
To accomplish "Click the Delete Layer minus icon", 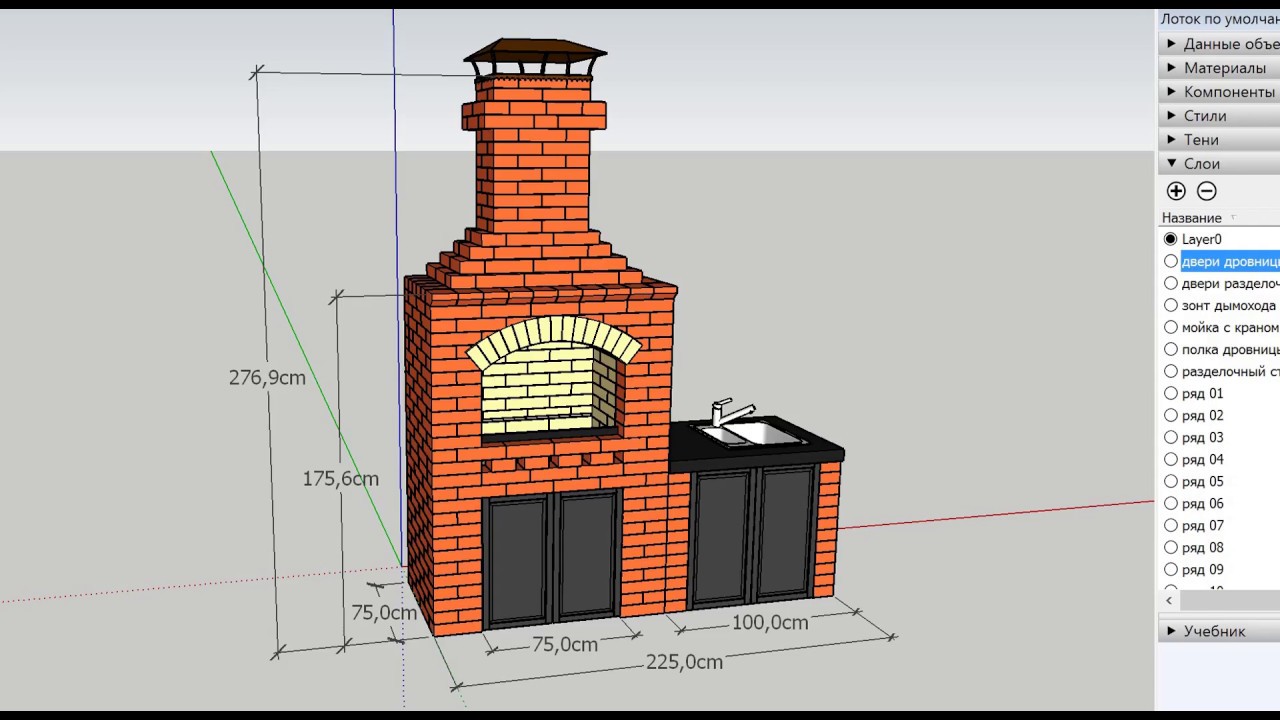I will point(1207,191).
